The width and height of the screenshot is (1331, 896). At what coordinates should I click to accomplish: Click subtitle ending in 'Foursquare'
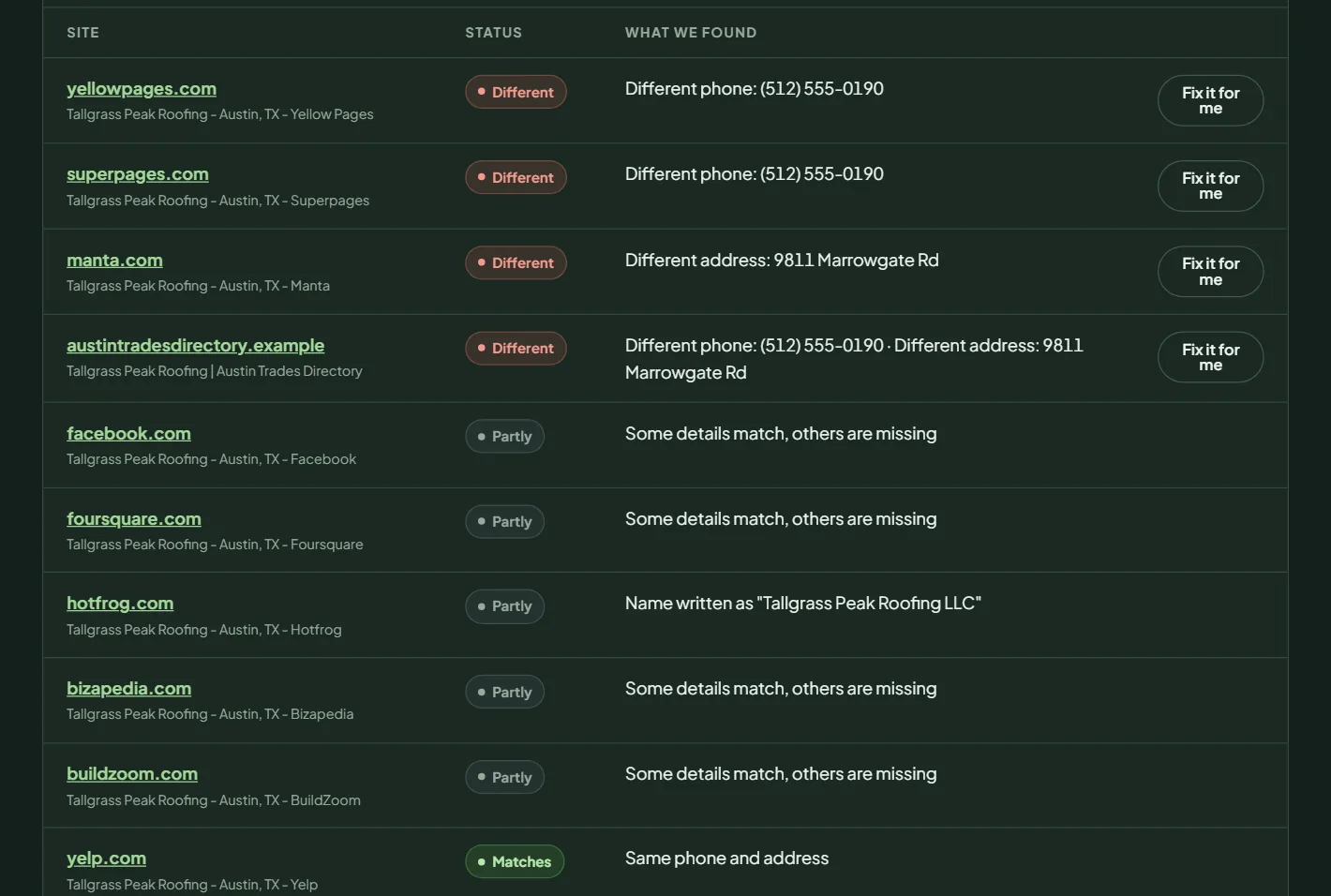coord(215,545)
